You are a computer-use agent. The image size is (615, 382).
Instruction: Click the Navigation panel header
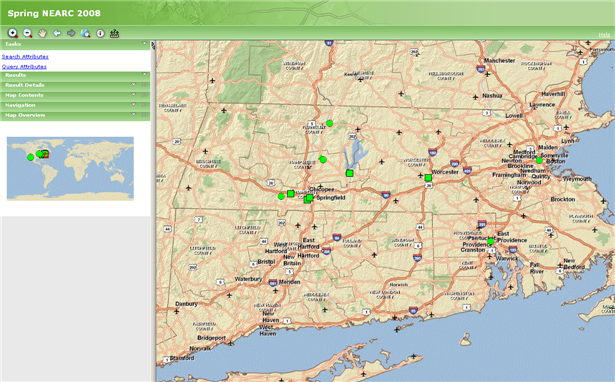pyautogui.click(x=75, y=105)
